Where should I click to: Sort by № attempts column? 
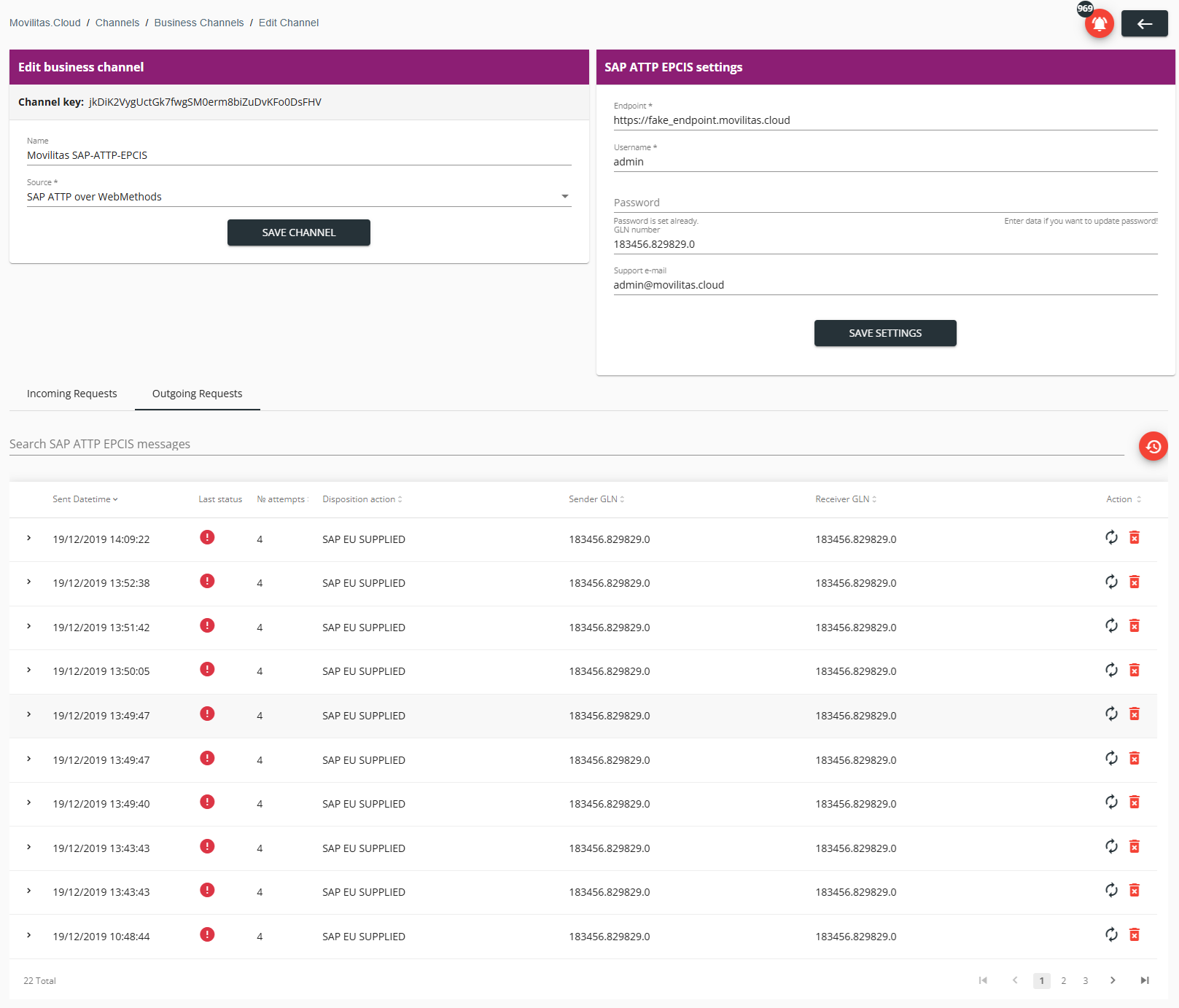(x=283, y=499)
